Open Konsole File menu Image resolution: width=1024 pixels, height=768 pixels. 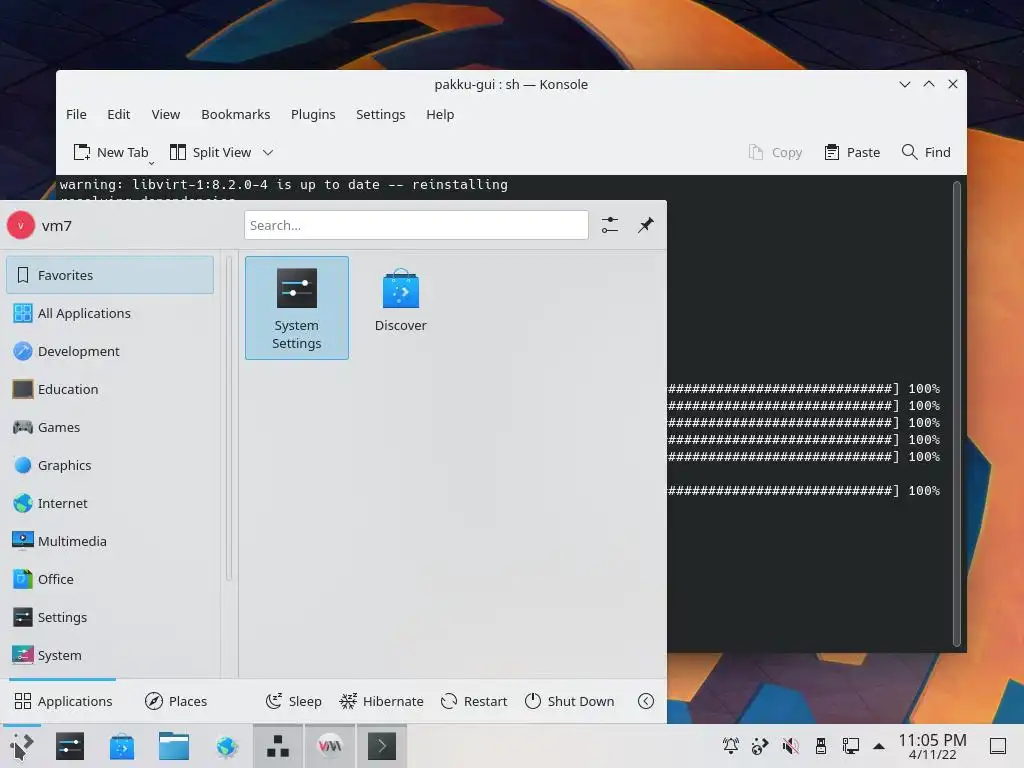(x=76, y=114)
